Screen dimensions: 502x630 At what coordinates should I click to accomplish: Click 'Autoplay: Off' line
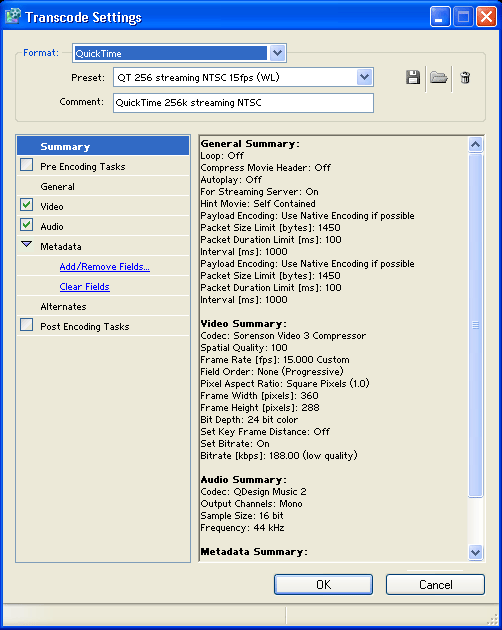click(231, 180)
